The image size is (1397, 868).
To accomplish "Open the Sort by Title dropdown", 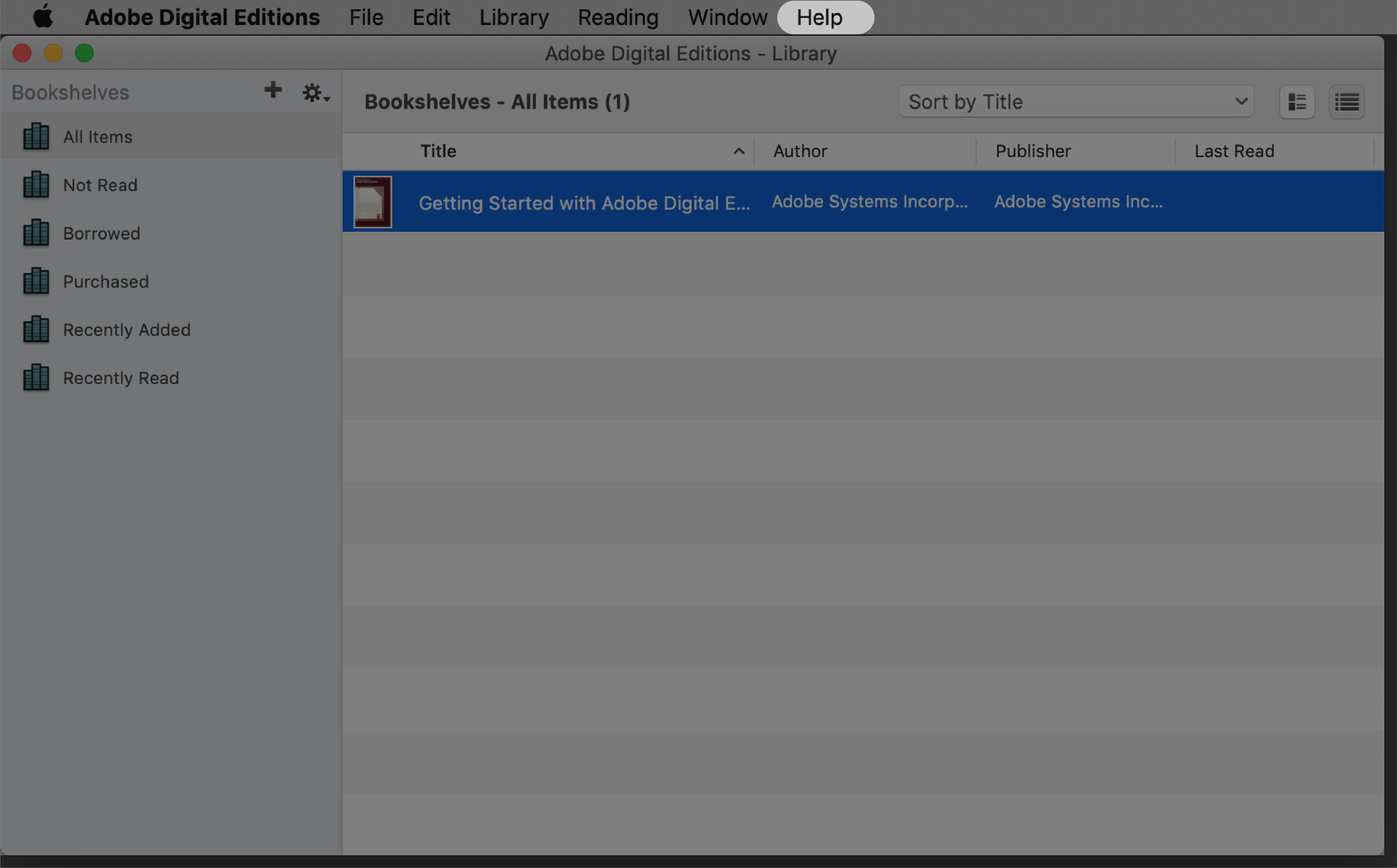I will pyautogui.click(x=1075, y=101).
